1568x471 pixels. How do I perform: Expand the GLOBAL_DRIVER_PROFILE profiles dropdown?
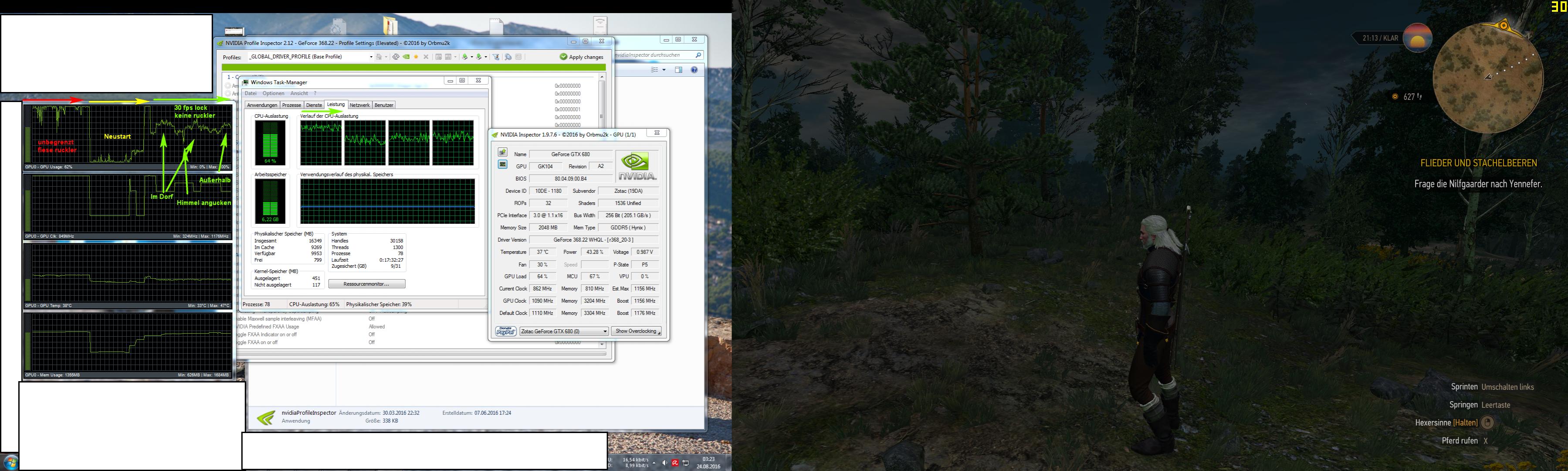(x=371, y=57)
